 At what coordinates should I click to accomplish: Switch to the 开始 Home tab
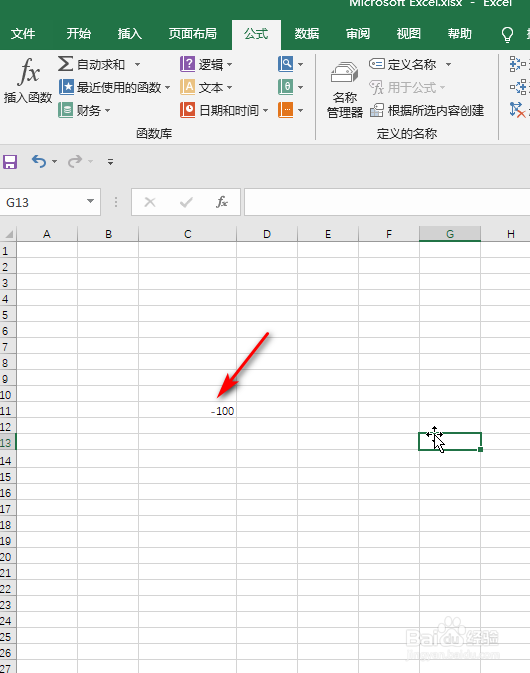click(79, 33)
